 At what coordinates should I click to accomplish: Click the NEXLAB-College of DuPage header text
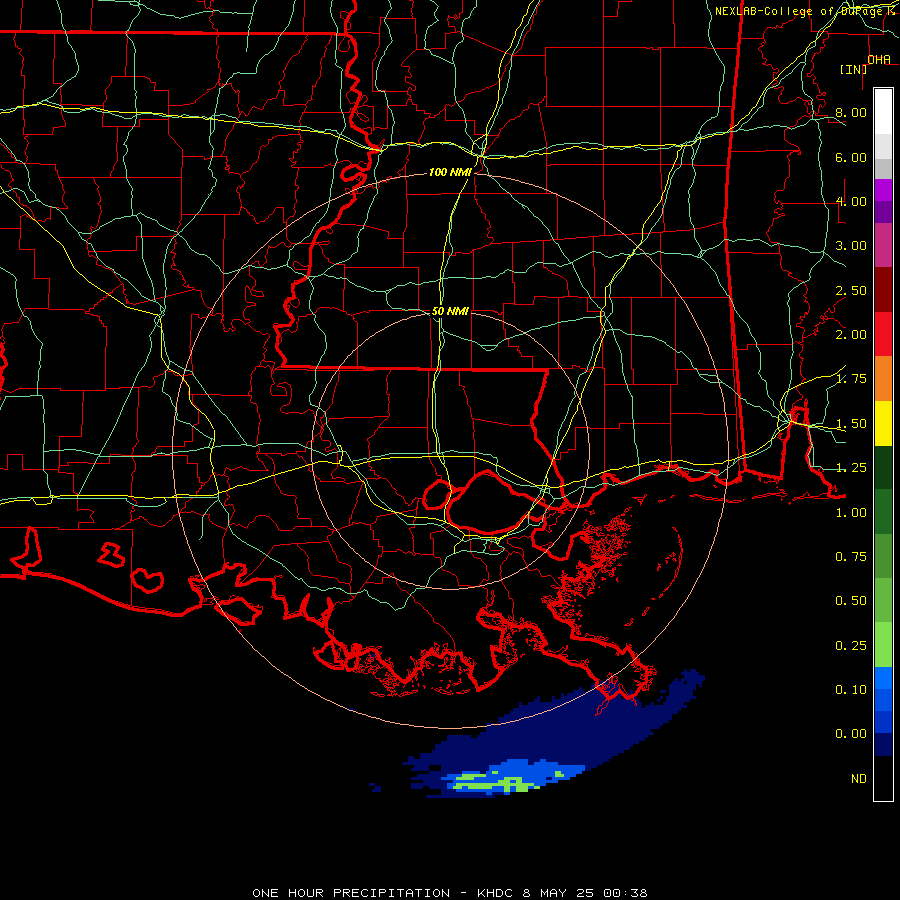coord(804,11)
